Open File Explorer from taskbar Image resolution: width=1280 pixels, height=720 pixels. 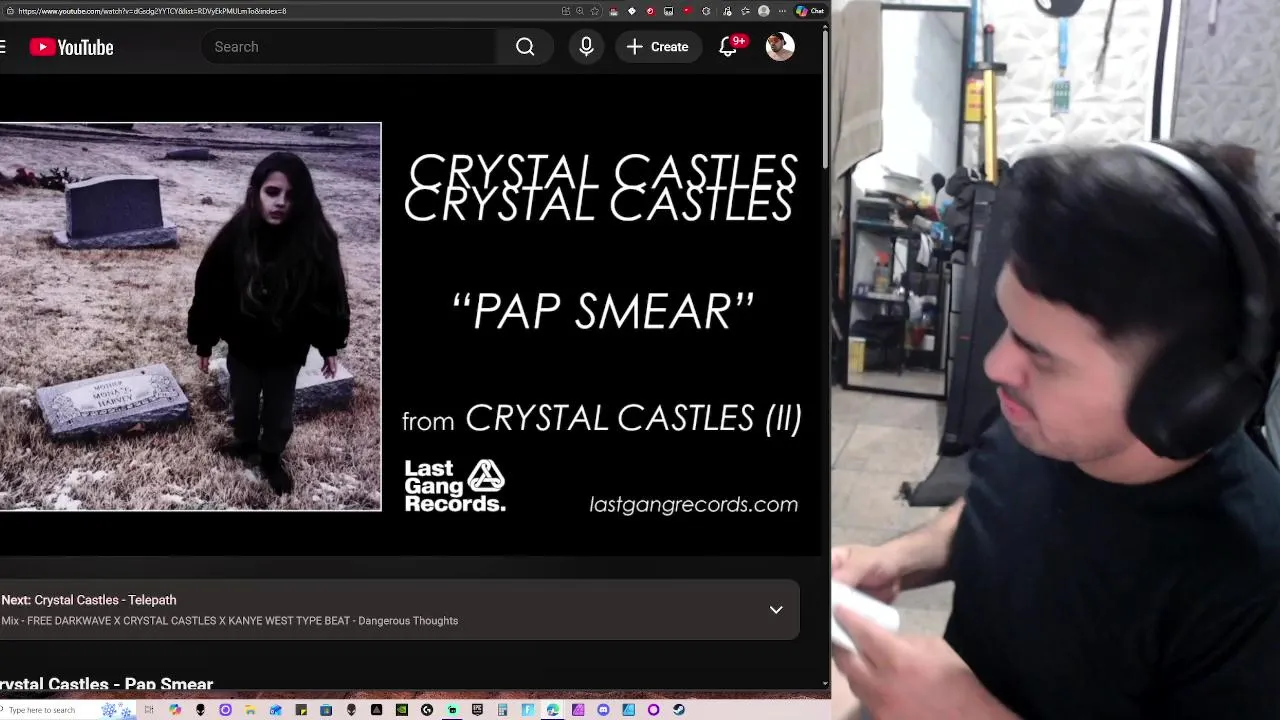250,710
